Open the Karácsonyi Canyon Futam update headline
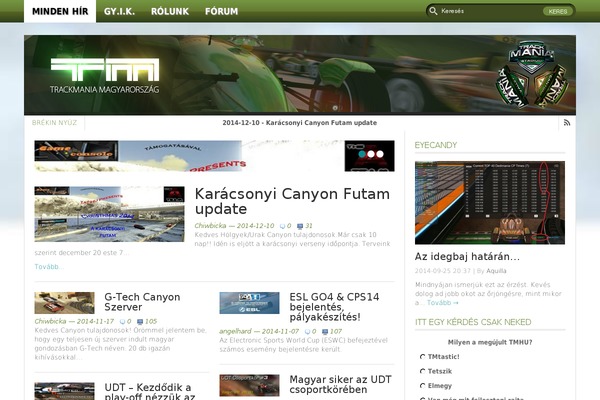Screen dimensions: 600x400 [292, 201]
